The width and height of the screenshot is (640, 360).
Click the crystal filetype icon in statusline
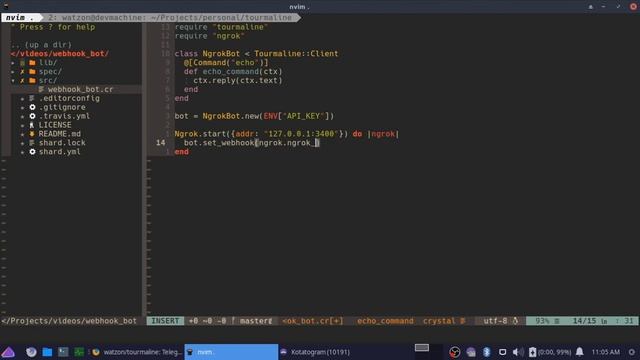point(463,321)
